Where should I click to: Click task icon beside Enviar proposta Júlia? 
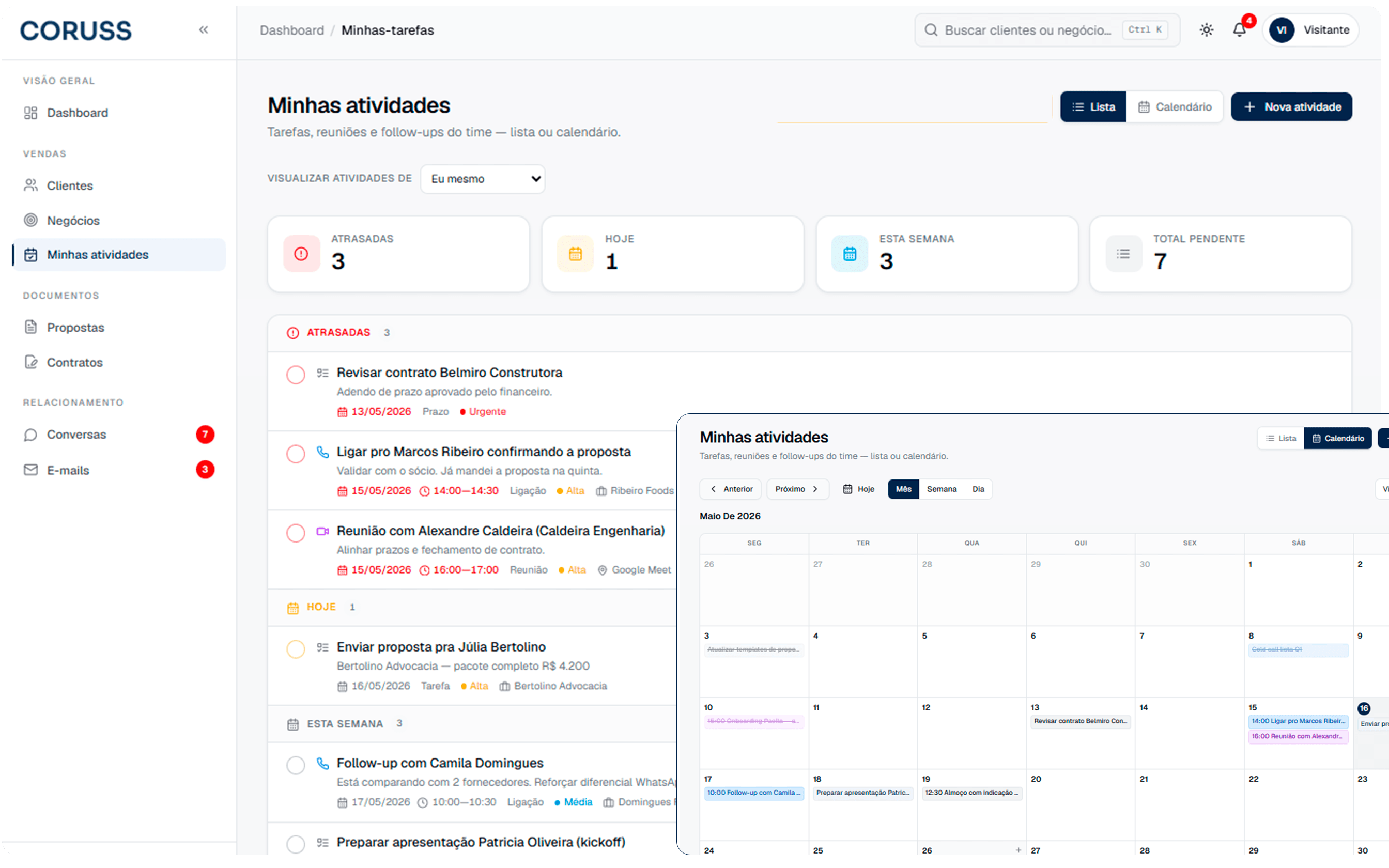[x=322, y=647]
